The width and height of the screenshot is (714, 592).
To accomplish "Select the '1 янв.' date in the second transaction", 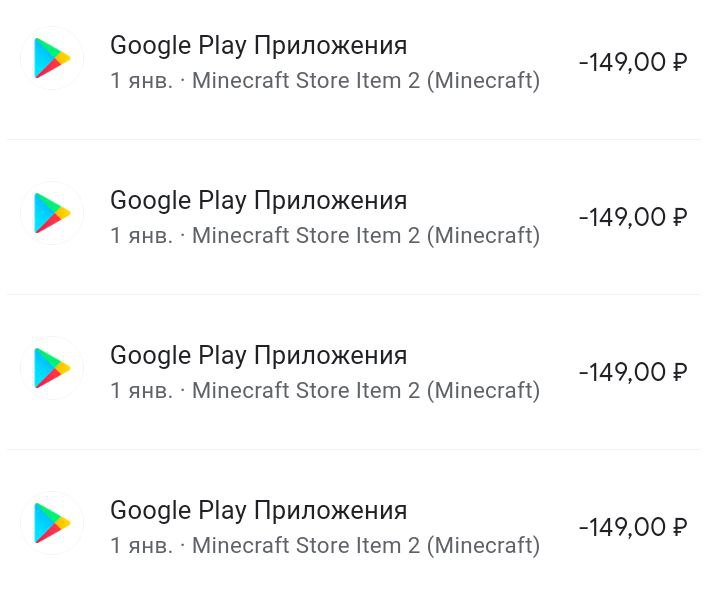I will click(141, 235).
